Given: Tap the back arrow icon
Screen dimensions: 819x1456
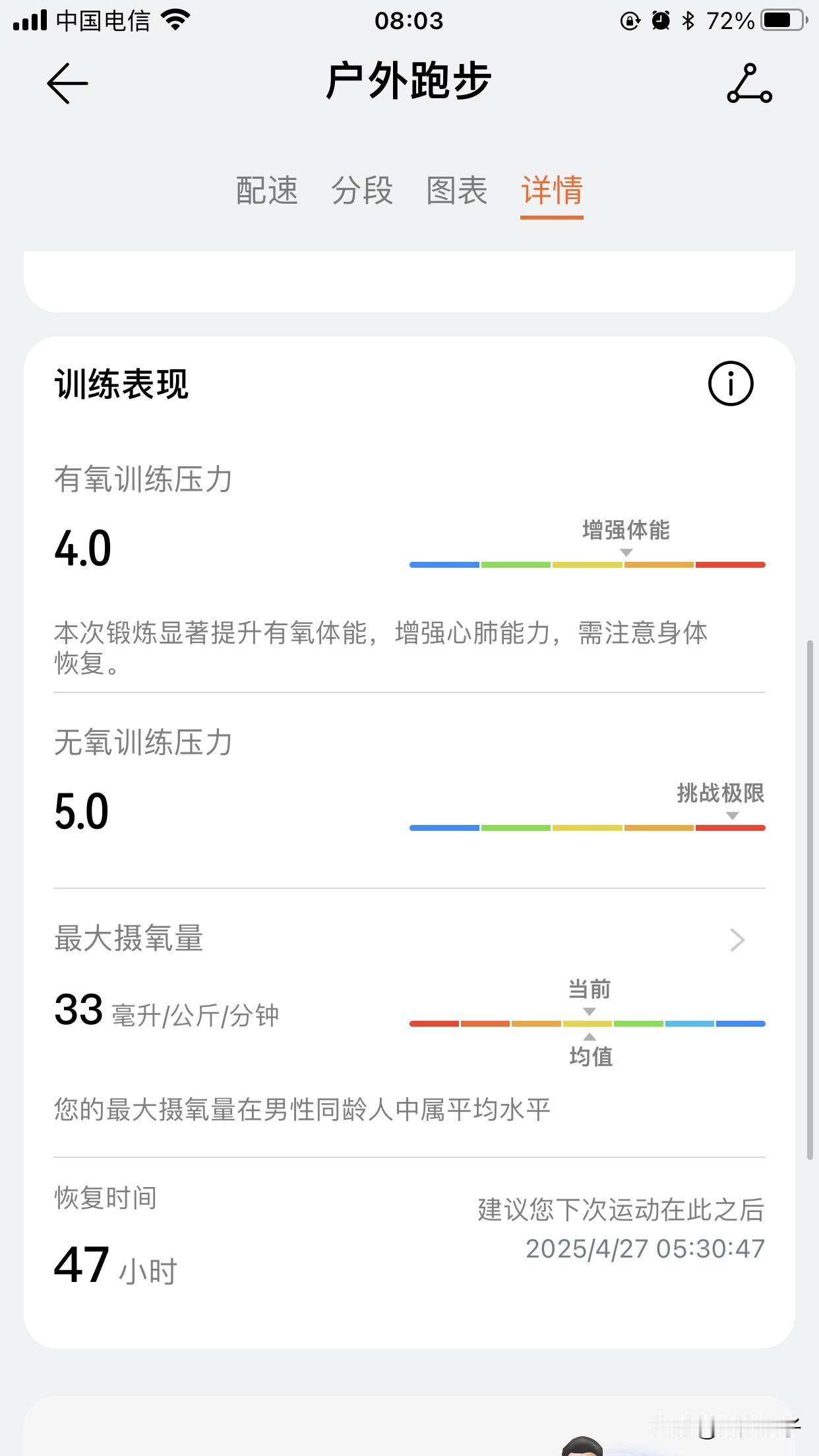Looking at the screenshot, I should [x=67, y=83].
